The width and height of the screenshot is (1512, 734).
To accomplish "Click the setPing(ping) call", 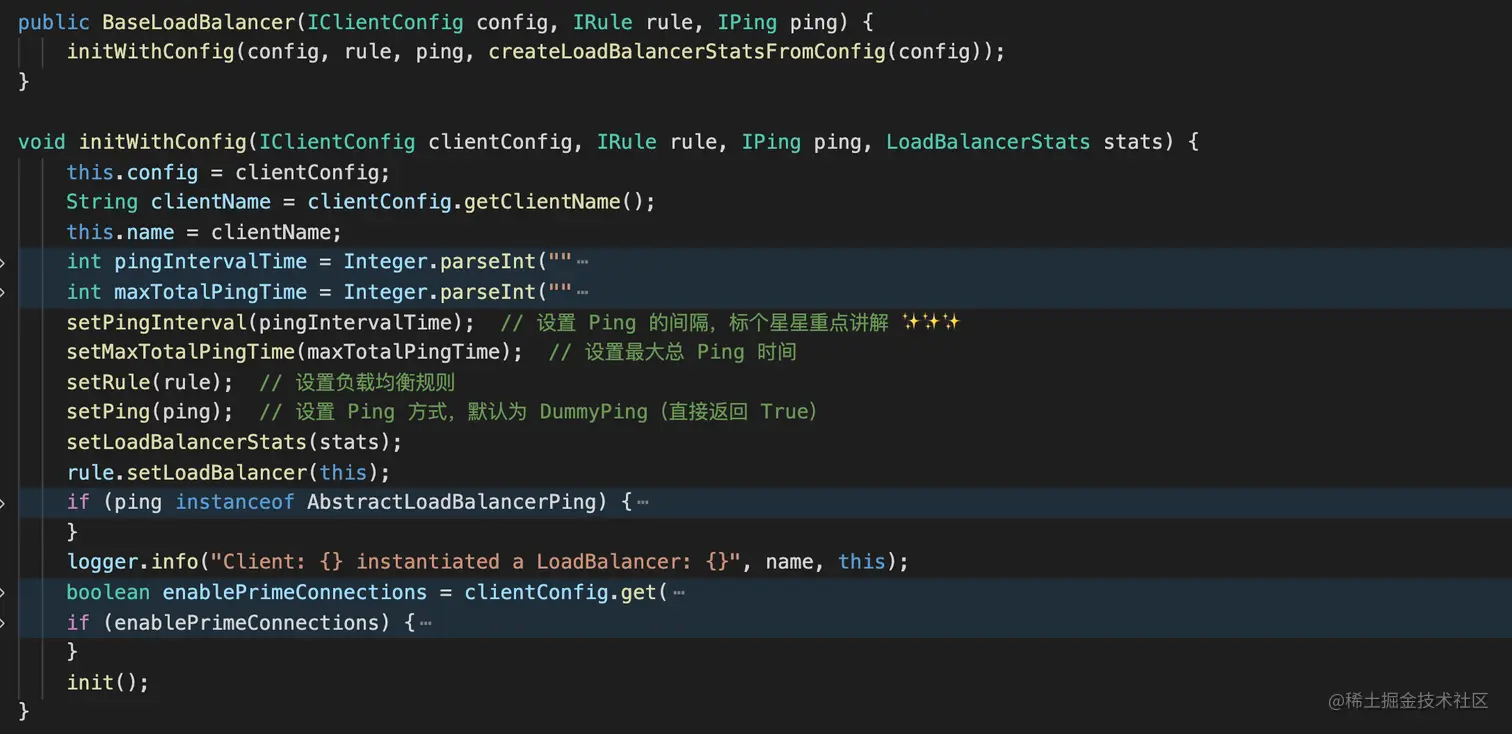I will click(x=150, y=412).
